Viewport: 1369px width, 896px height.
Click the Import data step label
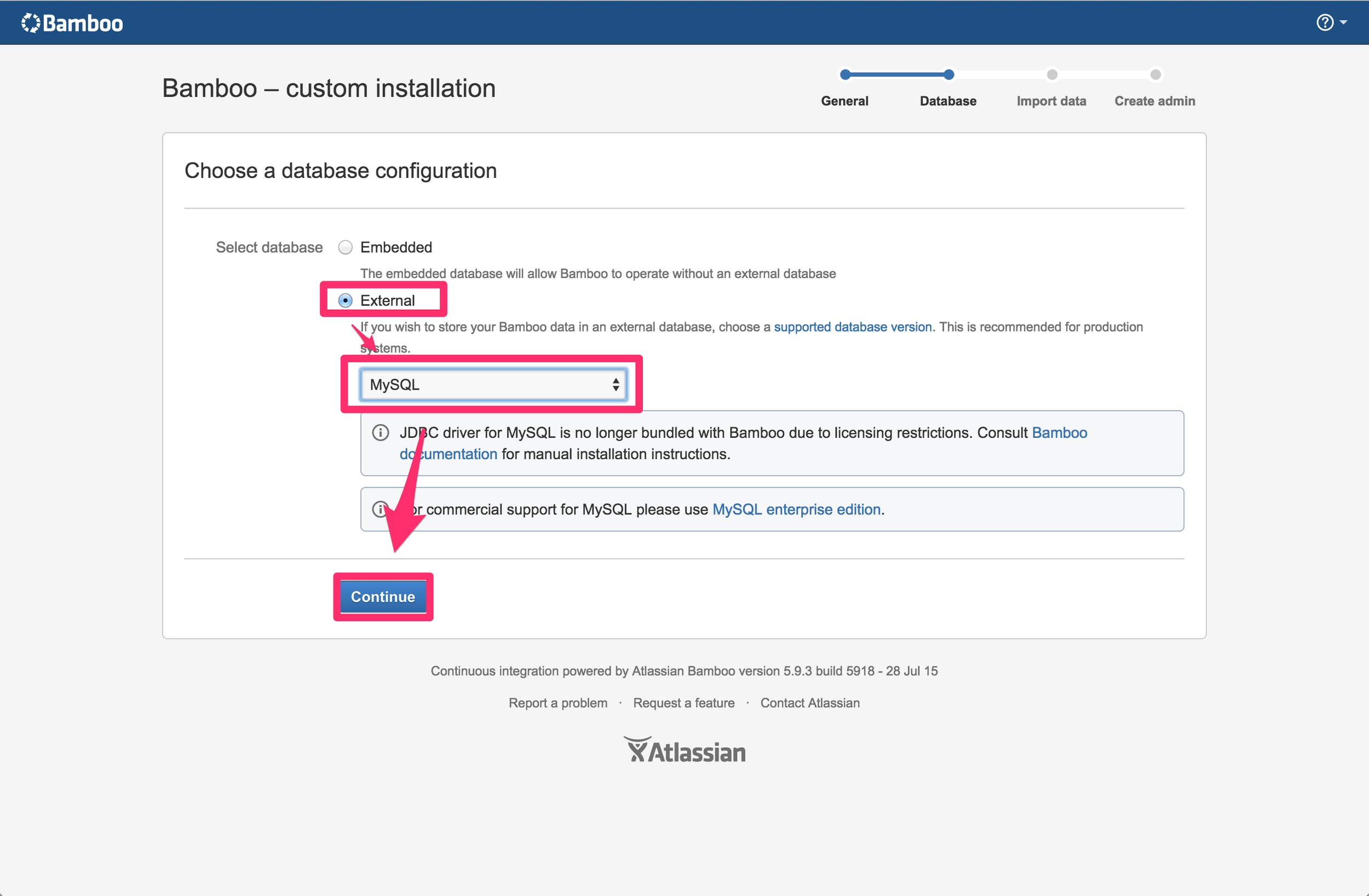tap(1051, 101)
